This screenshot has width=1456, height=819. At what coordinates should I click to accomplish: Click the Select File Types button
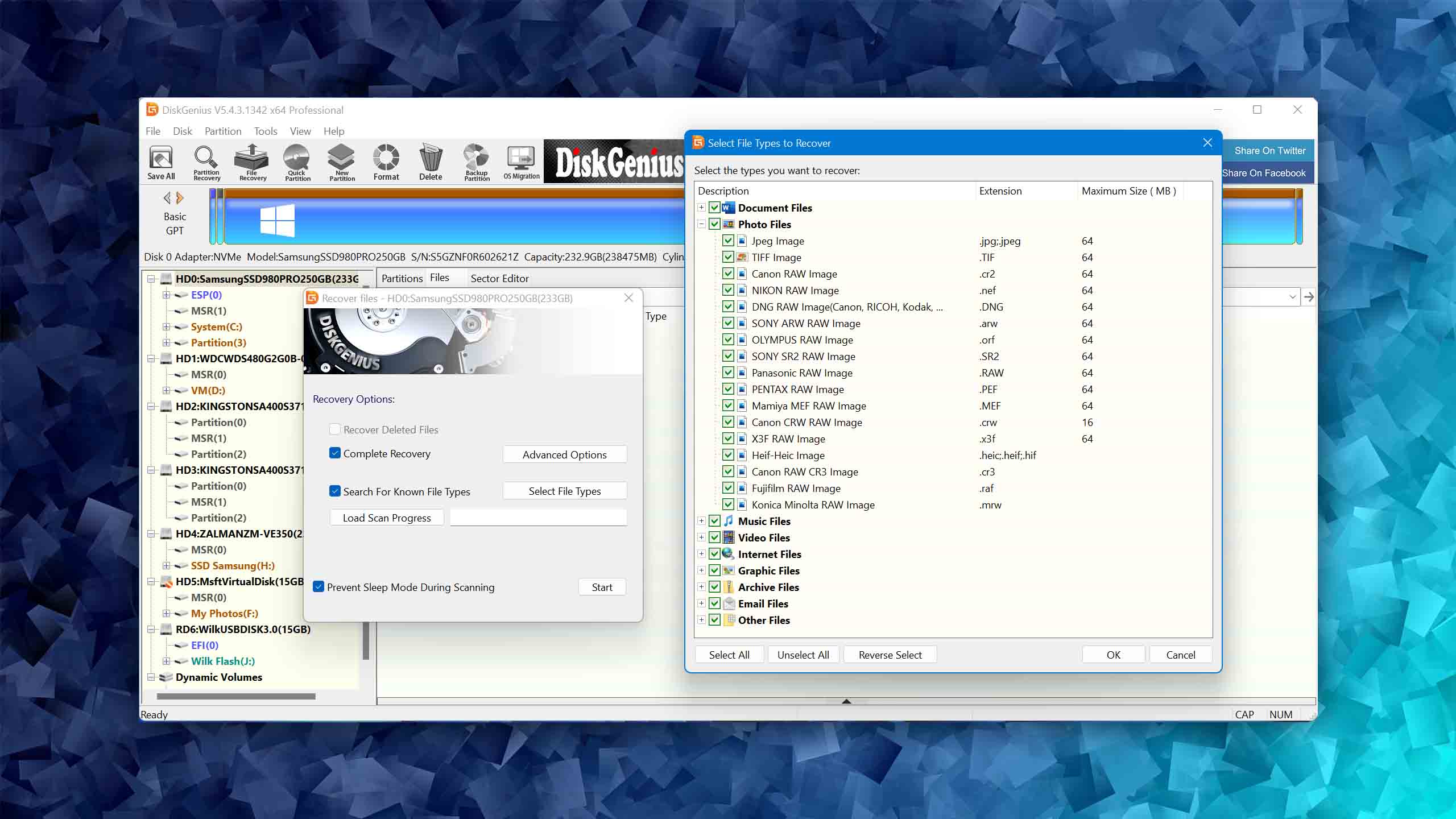(565, 491)
